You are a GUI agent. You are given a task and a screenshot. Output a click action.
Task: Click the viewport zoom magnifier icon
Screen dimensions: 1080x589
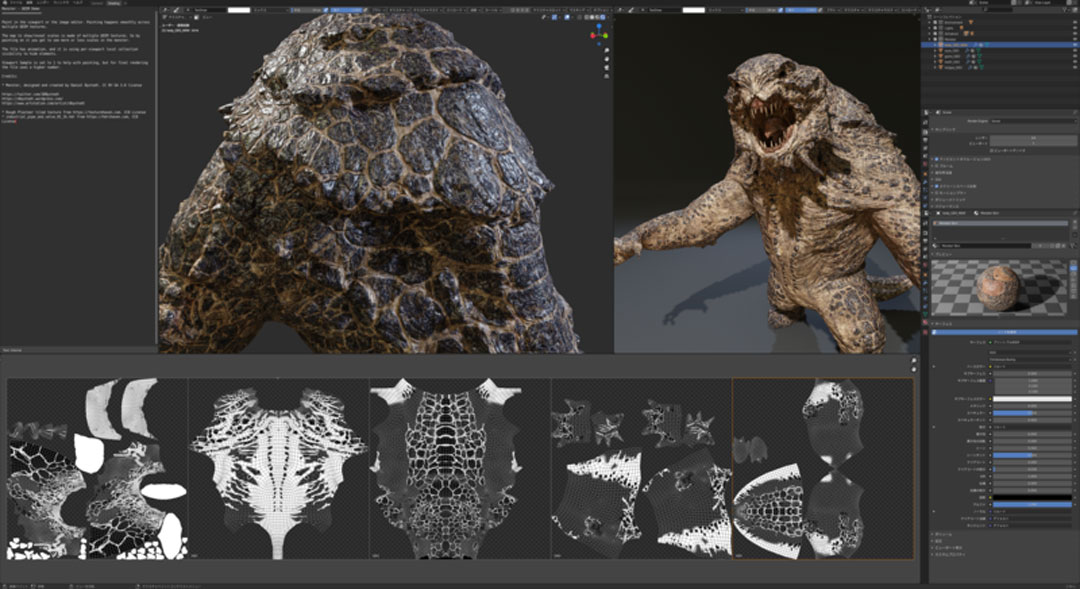tap(607, 49)
